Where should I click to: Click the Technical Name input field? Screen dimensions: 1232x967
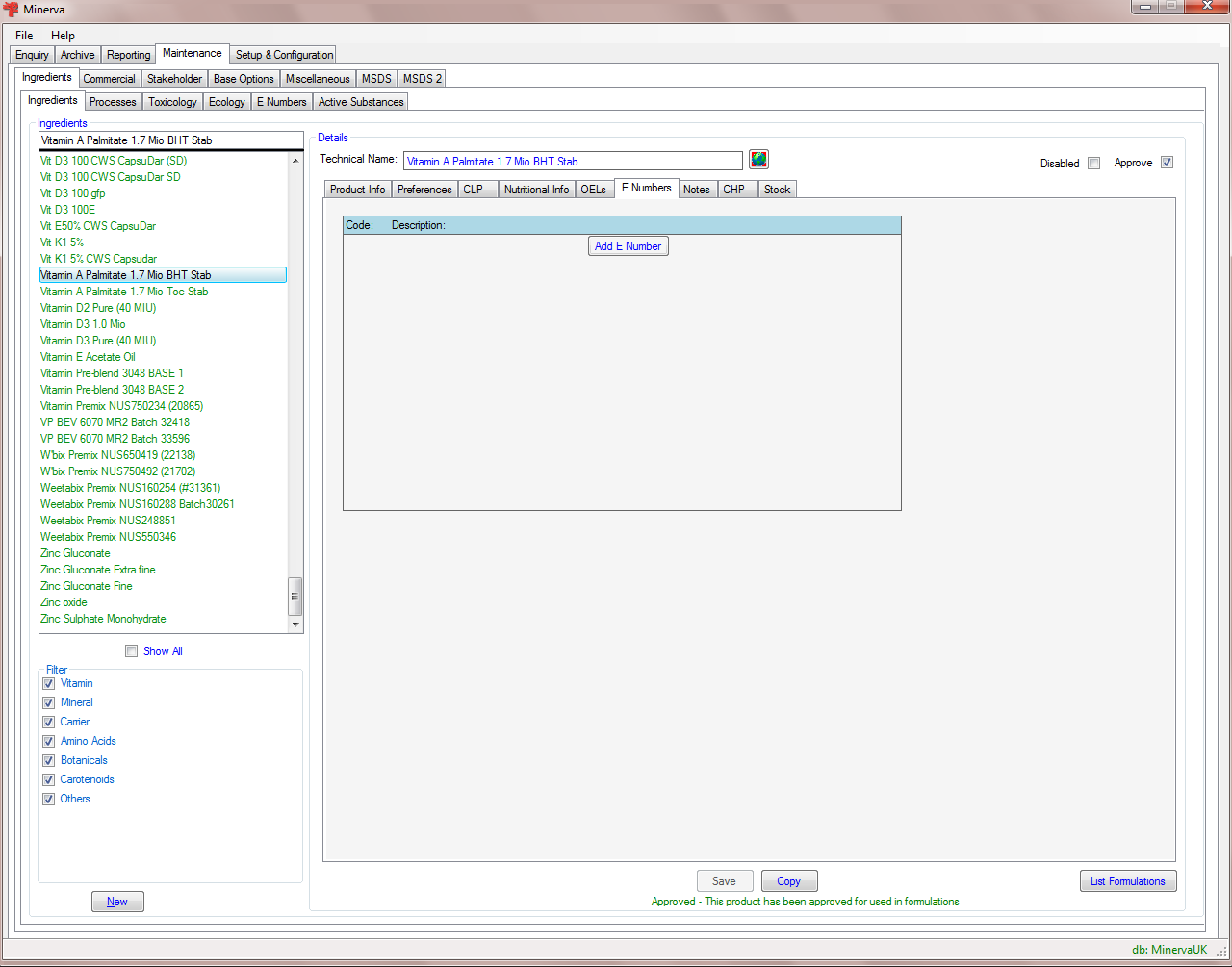click(573, 162)
